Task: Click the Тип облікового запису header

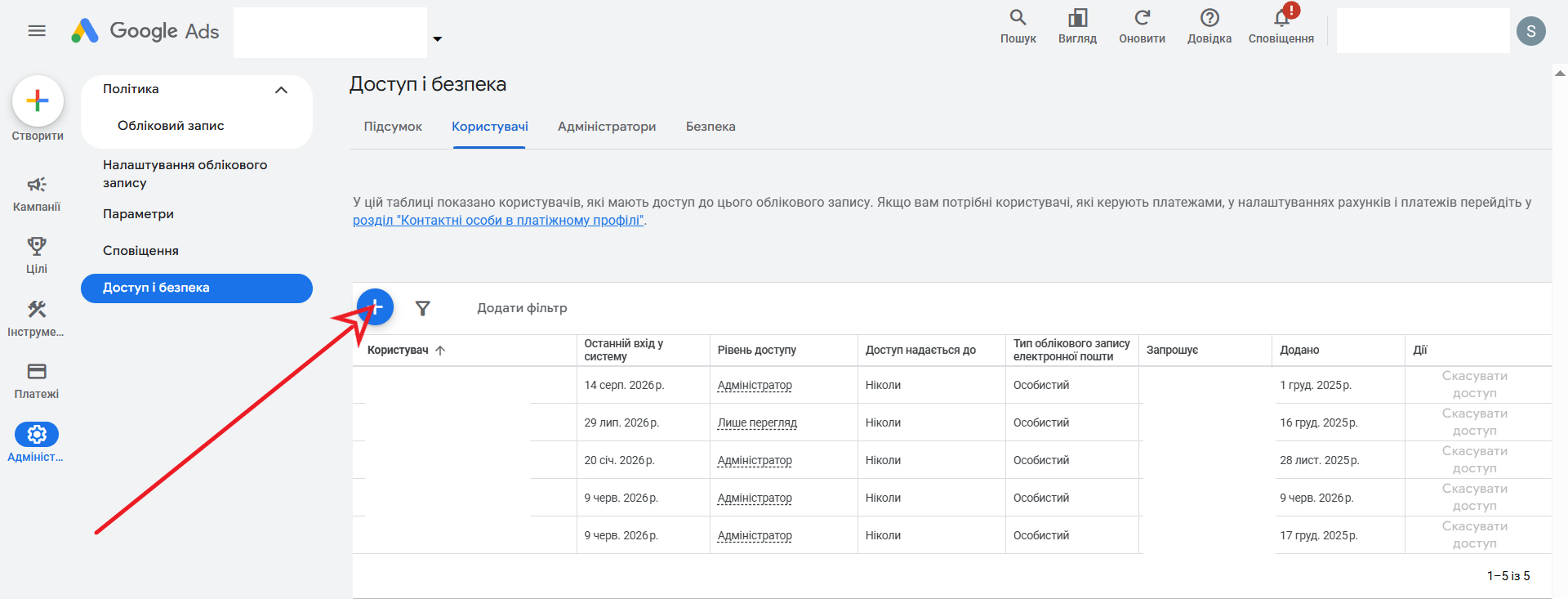Action: coord(1071,351)
